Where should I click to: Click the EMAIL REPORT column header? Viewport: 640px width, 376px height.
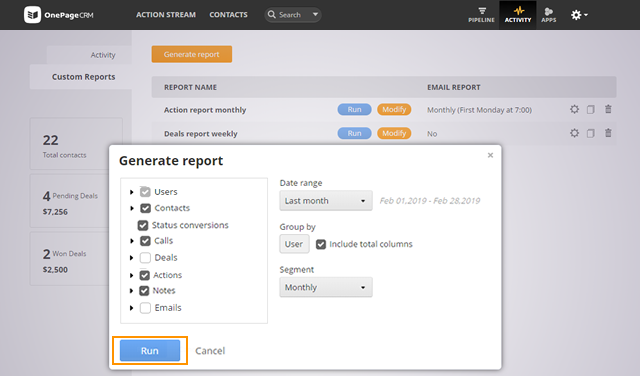click(x=453, y=87)
